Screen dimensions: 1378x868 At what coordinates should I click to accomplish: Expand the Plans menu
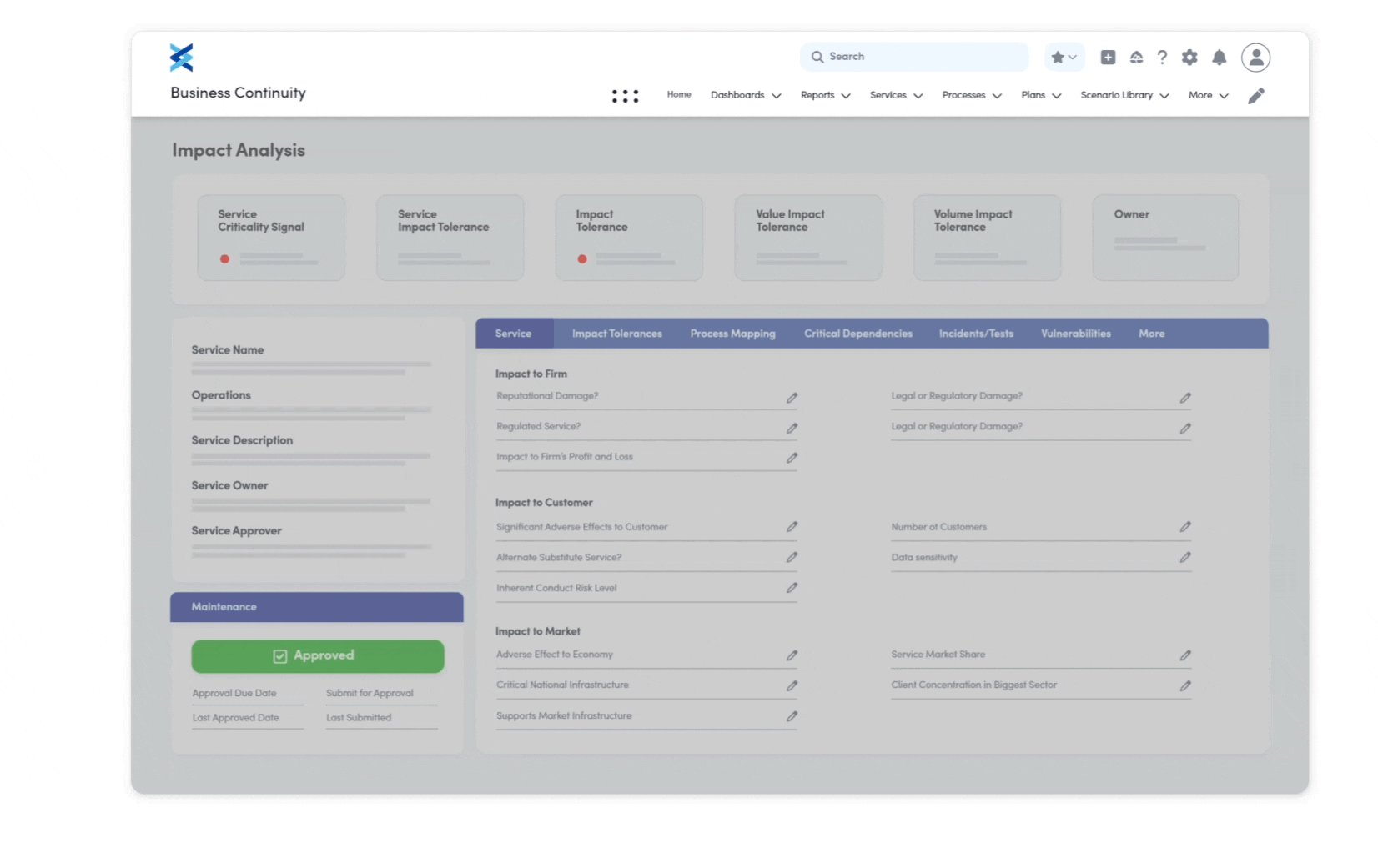(1041, 95)
